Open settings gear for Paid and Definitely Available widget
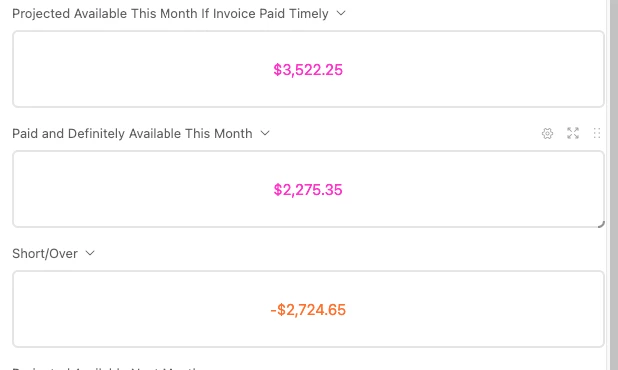Screen dimensions: 618x370 [x=547, y=134]
